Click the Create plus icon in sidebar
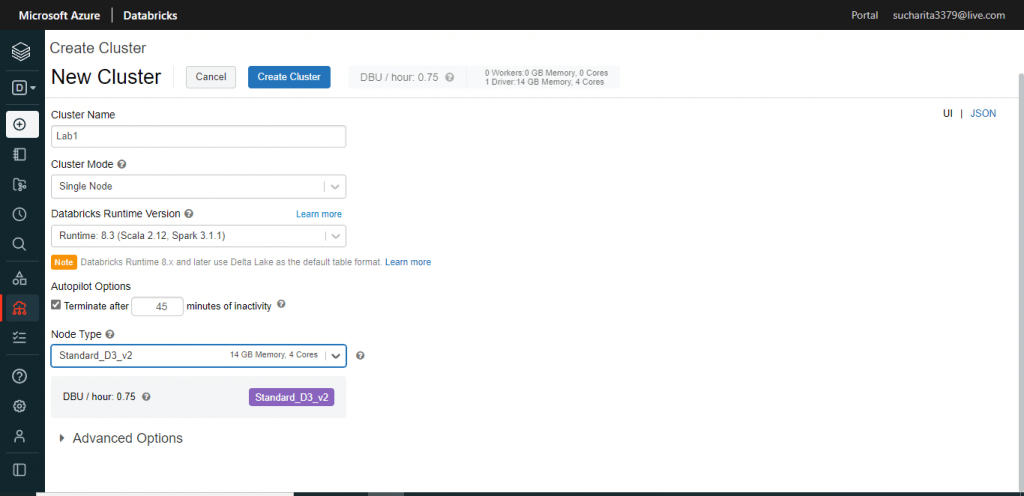This screenshot has height=496, width=1024. [22, 124]
